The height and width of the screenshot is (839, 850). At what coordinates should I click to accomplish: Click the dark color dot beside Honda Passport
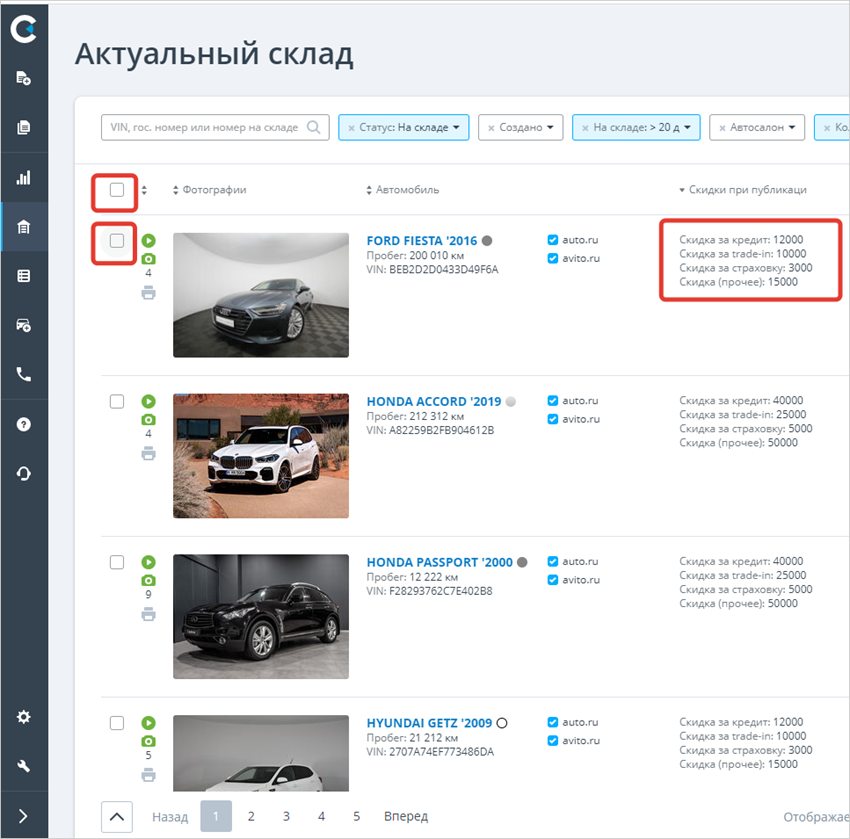(522, 562)
